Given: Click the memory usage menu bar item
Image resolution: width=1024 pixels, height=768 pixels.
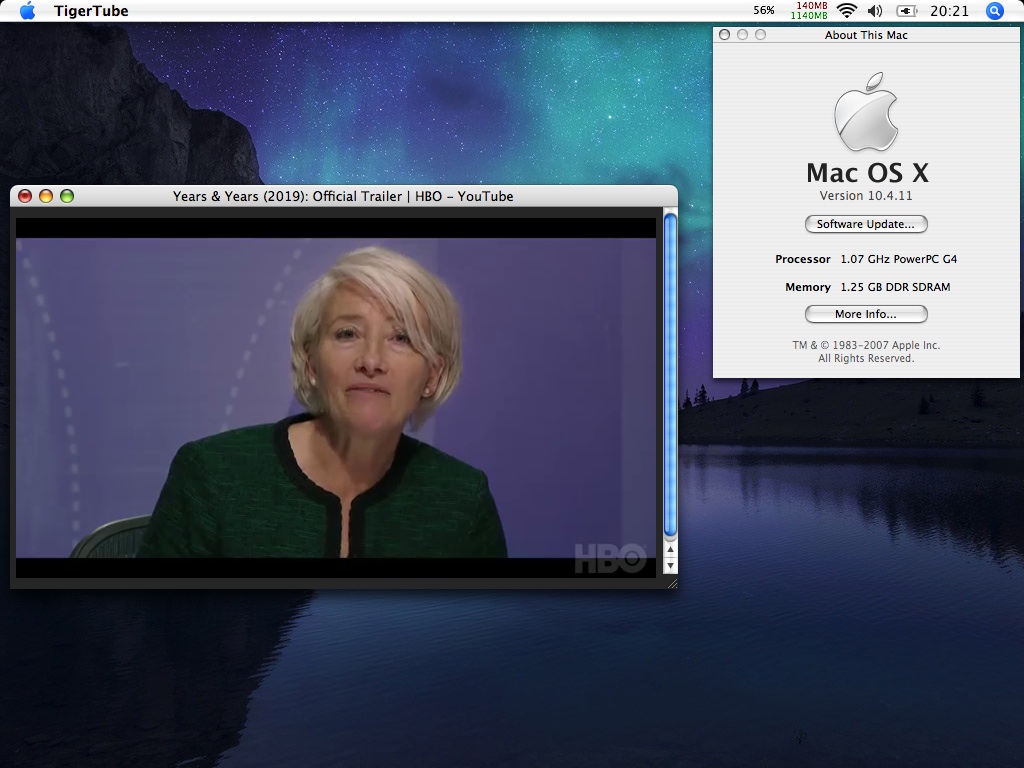Looking at the screenshot, I should [809, 10].
